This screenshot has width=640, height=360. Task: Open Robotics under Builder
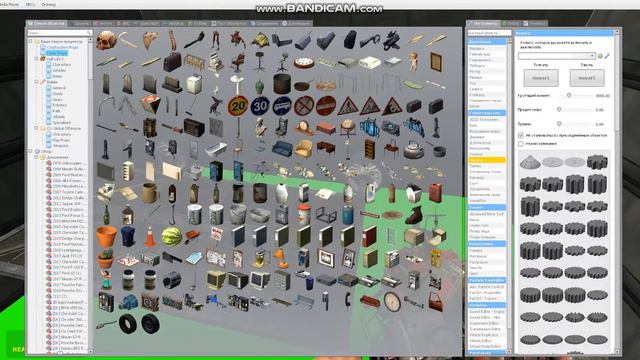(60, 105)
